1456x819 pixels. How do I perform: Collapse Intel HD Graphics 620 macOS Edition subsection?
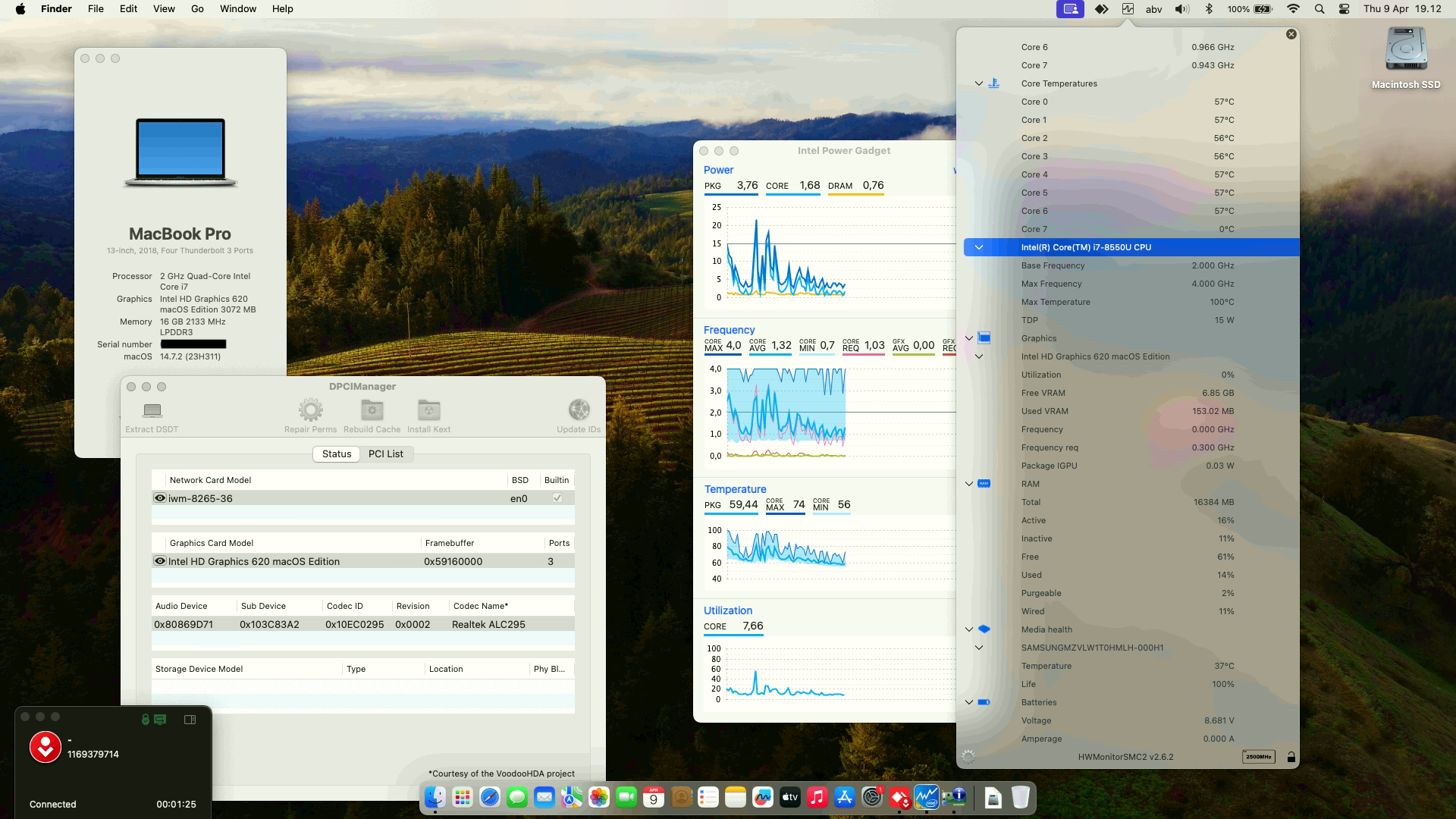coord(979,356)
